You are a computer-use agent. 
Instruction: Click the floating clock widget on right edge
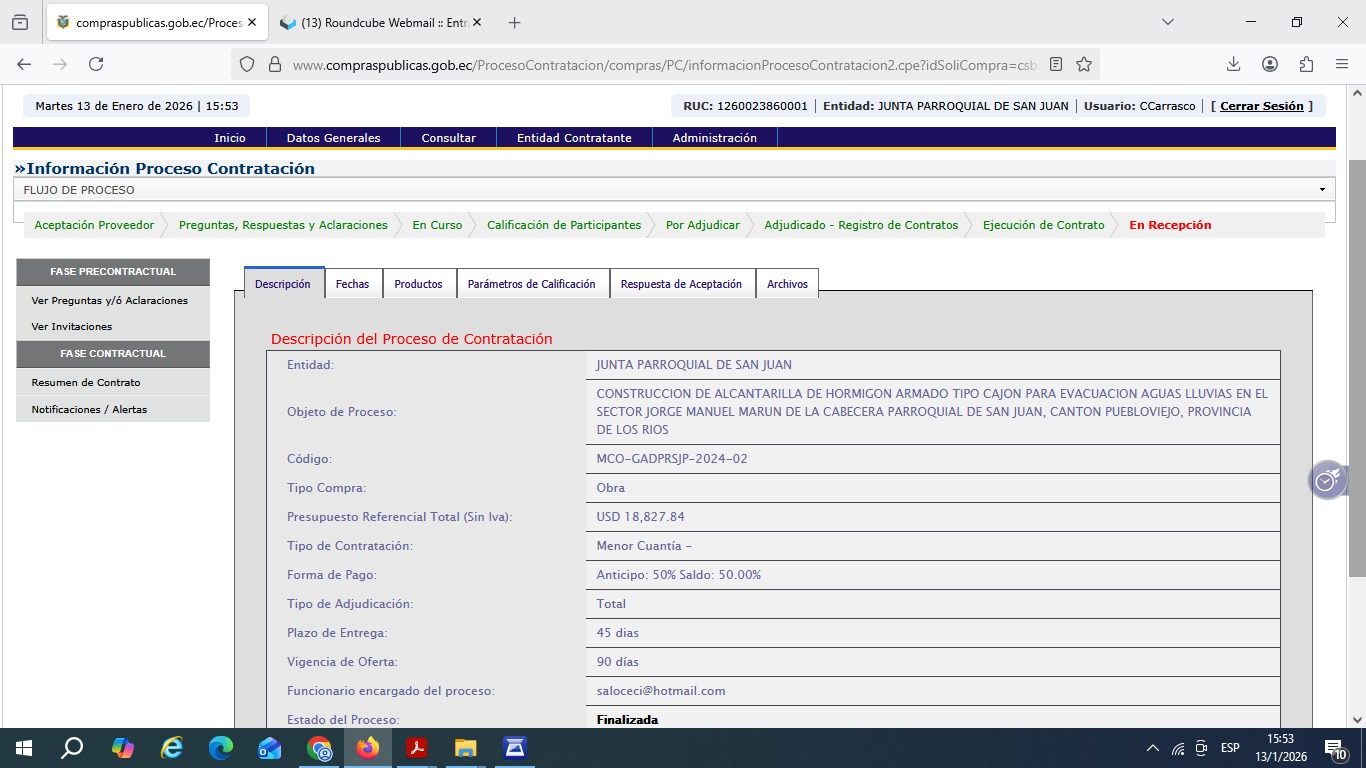point(1327,481)
